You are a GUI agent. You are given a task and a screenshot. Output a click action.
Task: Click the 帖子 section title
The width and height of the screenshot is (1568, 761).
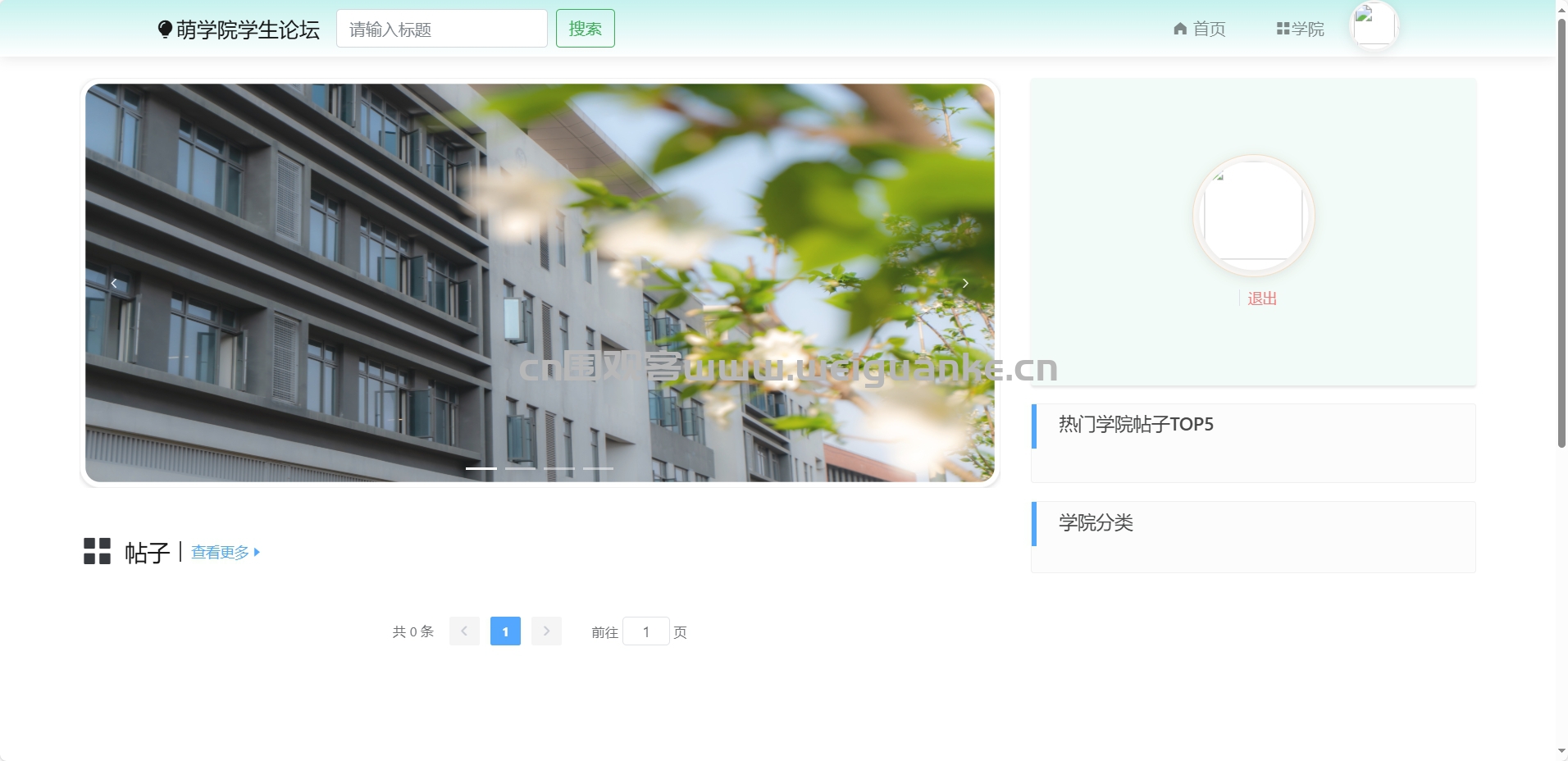click(x=147, y=553)
